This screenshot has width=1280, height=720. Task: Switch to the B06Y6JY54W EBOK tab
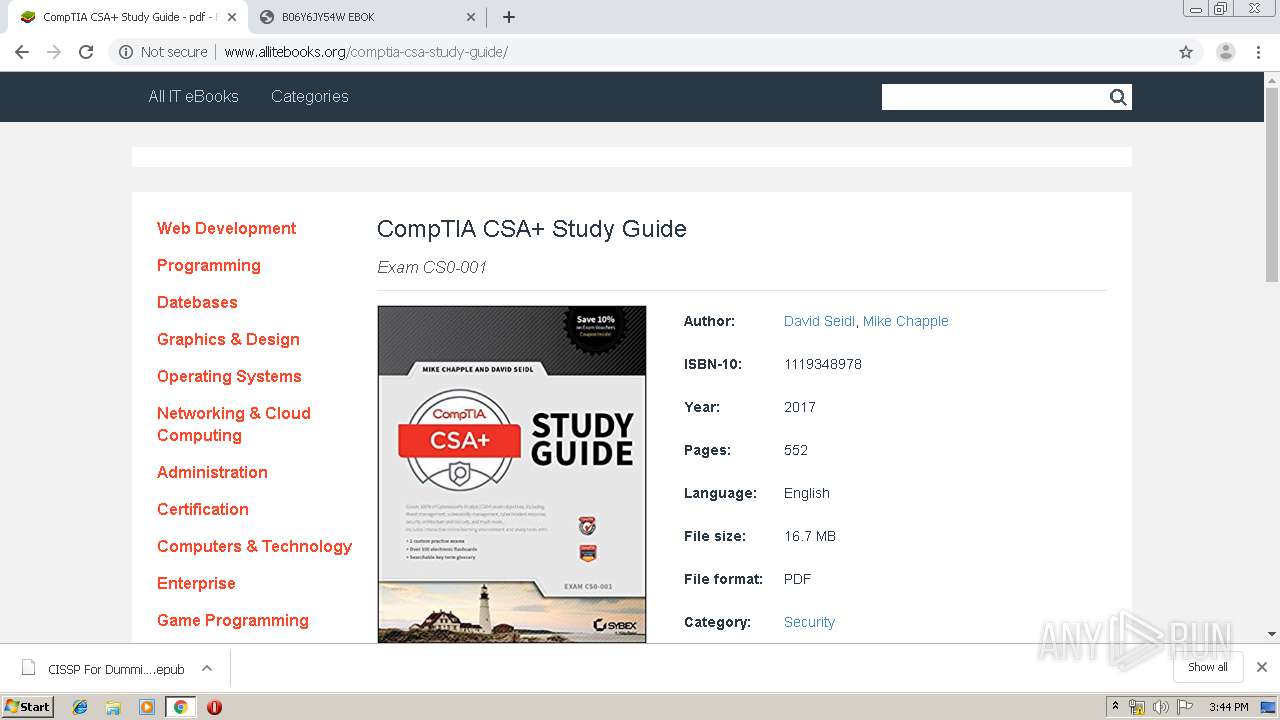coord(368,17)
